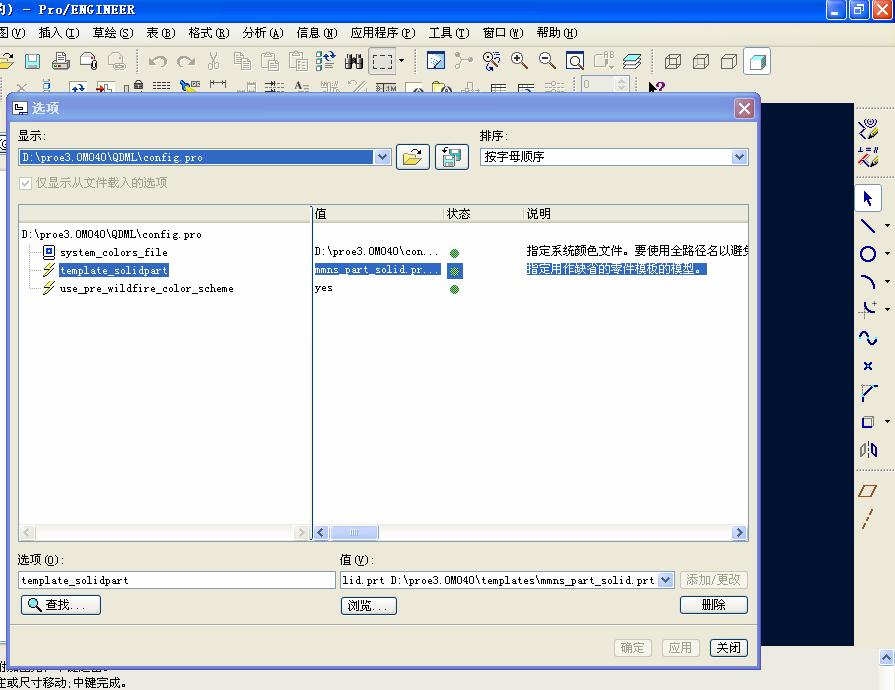Expand the Circle tool flyout arrow
The width and height of the screenshot is (895, 690).
pyautogui.click(x=887, y=253)
